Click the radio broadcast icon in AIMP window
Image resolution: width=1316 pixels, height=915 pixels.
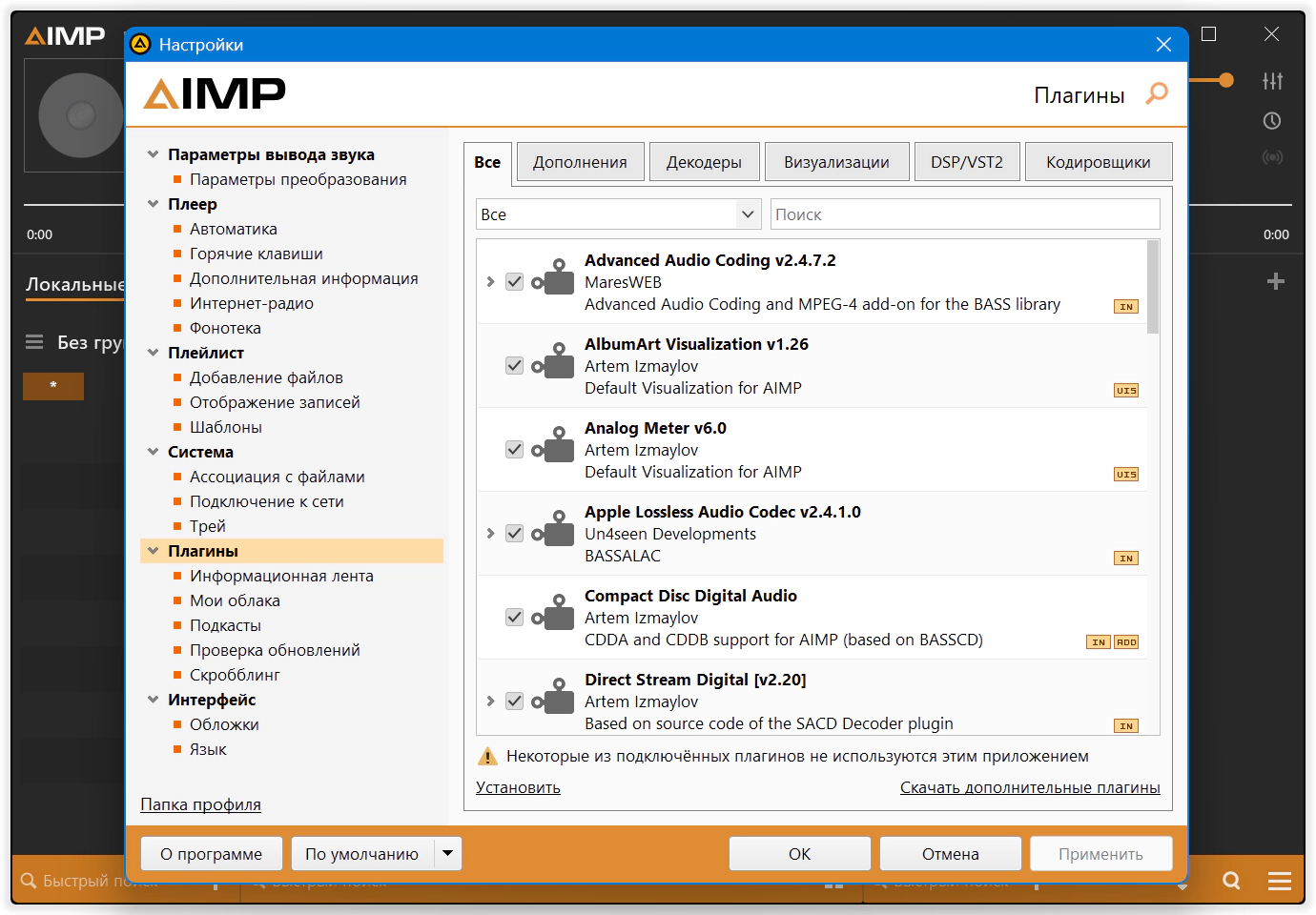click(1272, 157)
